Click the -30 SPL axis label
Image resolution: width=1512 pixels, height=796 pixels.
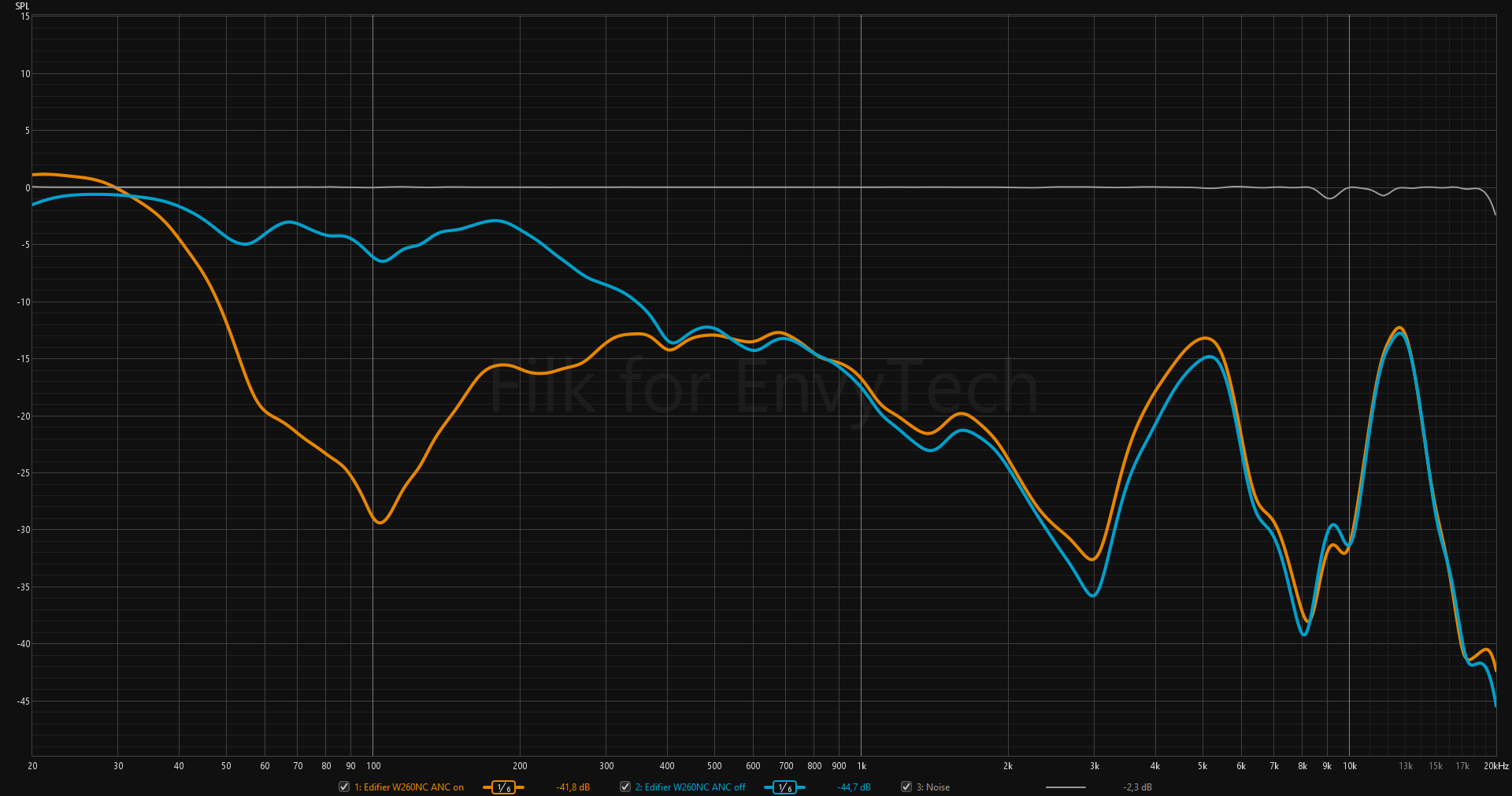tap(24, 530)
